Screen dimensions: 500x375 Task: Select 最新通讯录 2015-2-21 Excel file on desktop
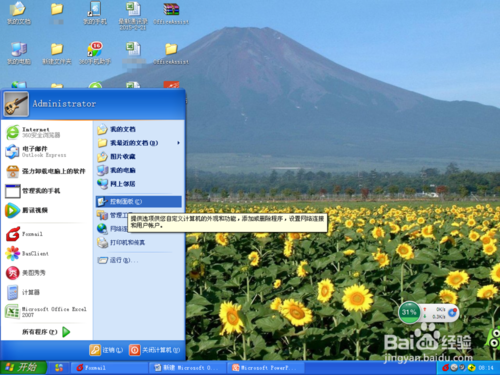click(133, 16)
